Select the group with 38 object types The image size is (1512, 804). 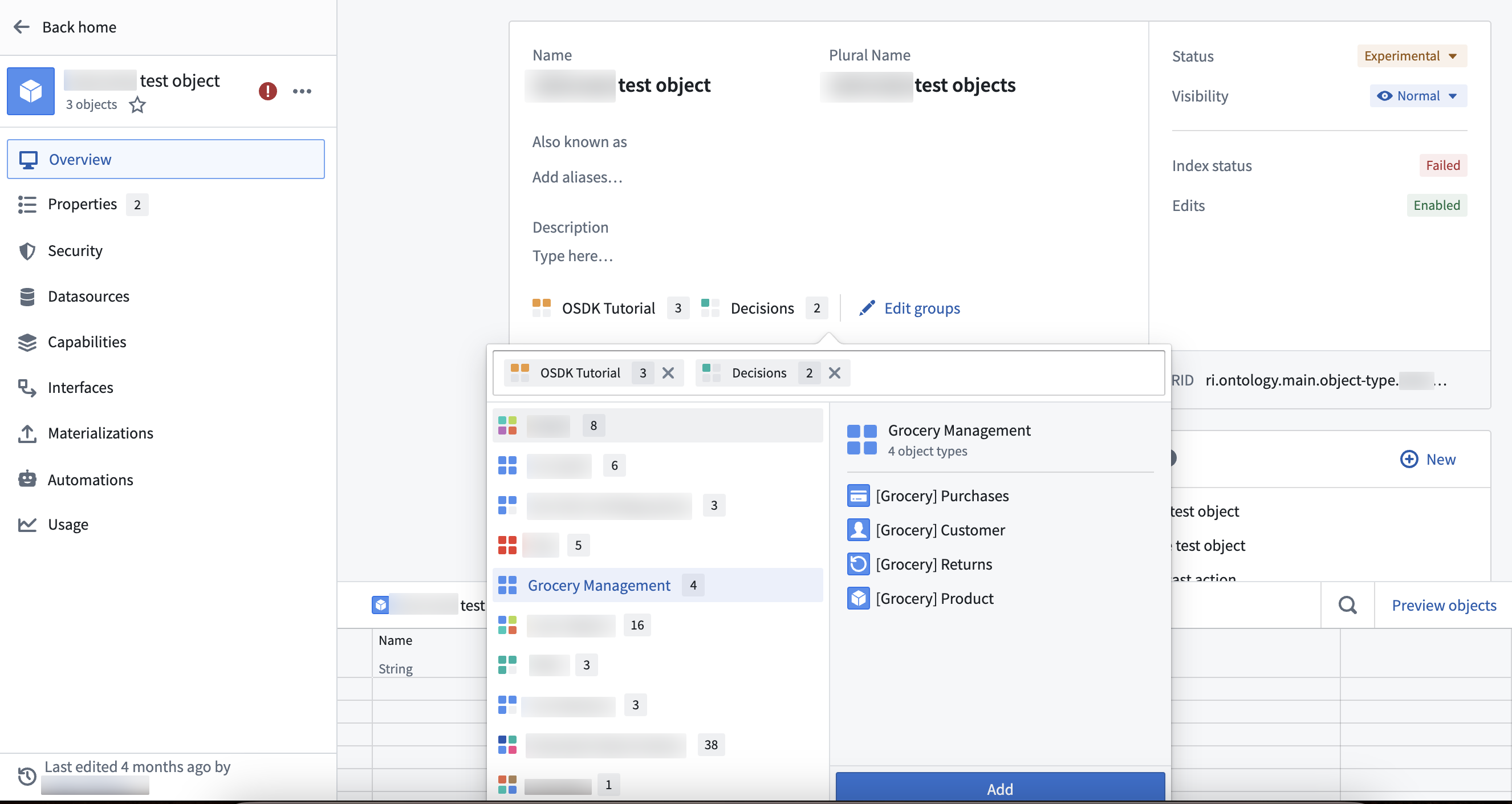point(657,745)
